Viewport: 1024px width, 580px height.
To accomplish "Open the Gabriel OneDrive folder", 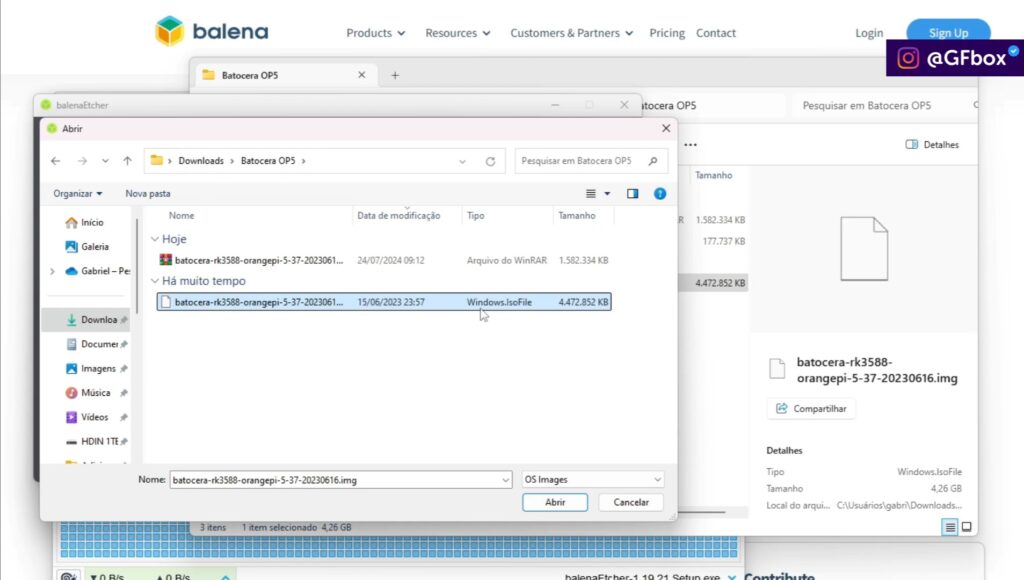I will click(98, 271).
